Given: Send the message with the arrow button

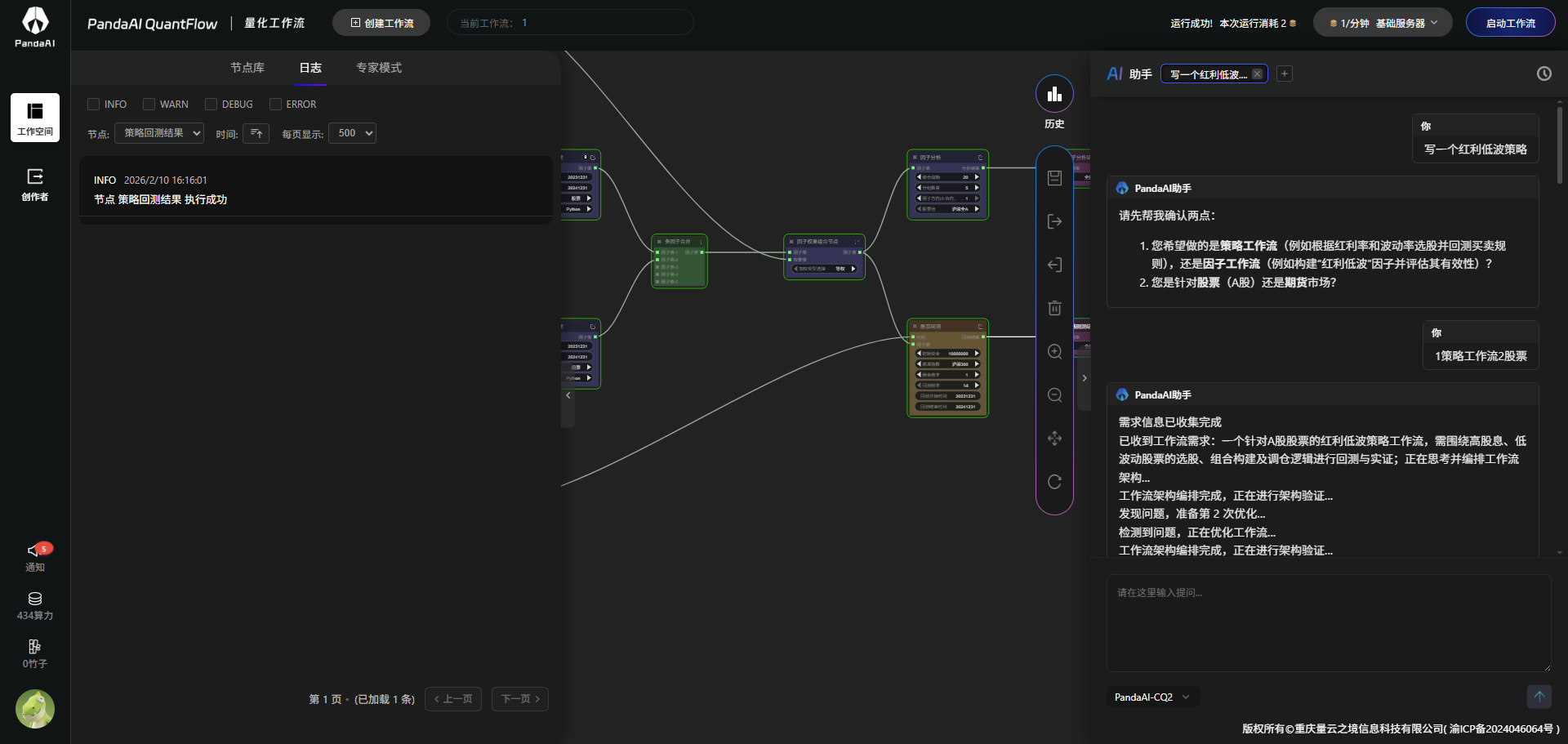Looking at the screenshot, I should (x=1539, y=697).
